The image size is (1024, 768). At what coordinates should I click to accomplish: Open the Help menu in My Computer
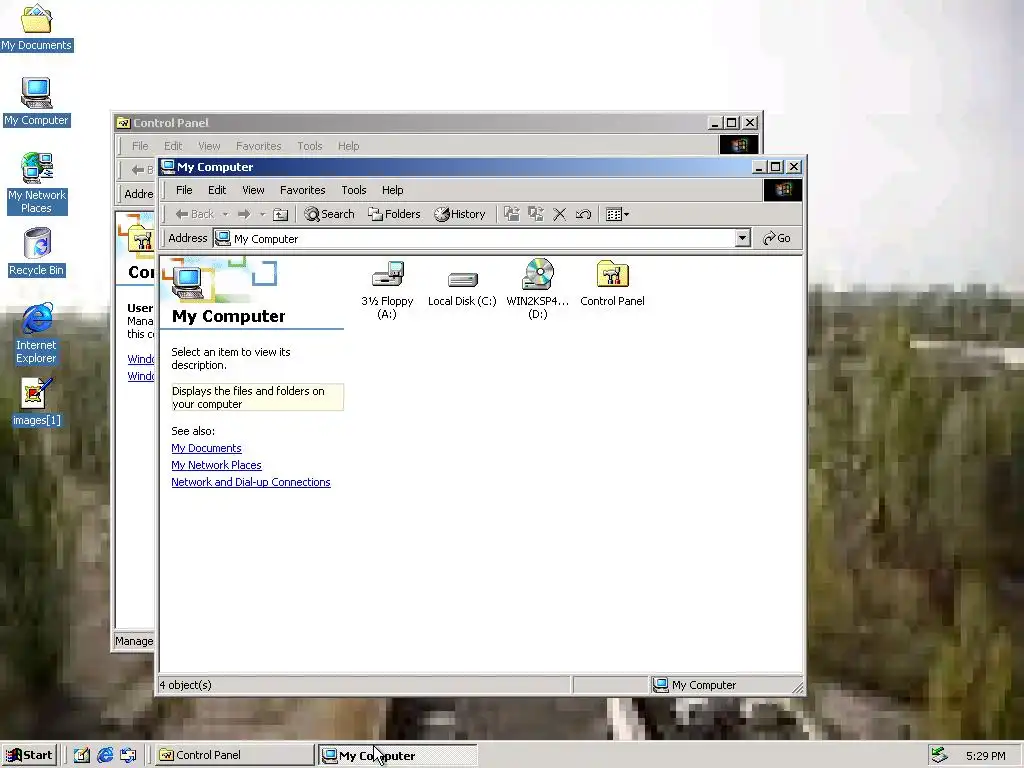(x=392, y=190)
